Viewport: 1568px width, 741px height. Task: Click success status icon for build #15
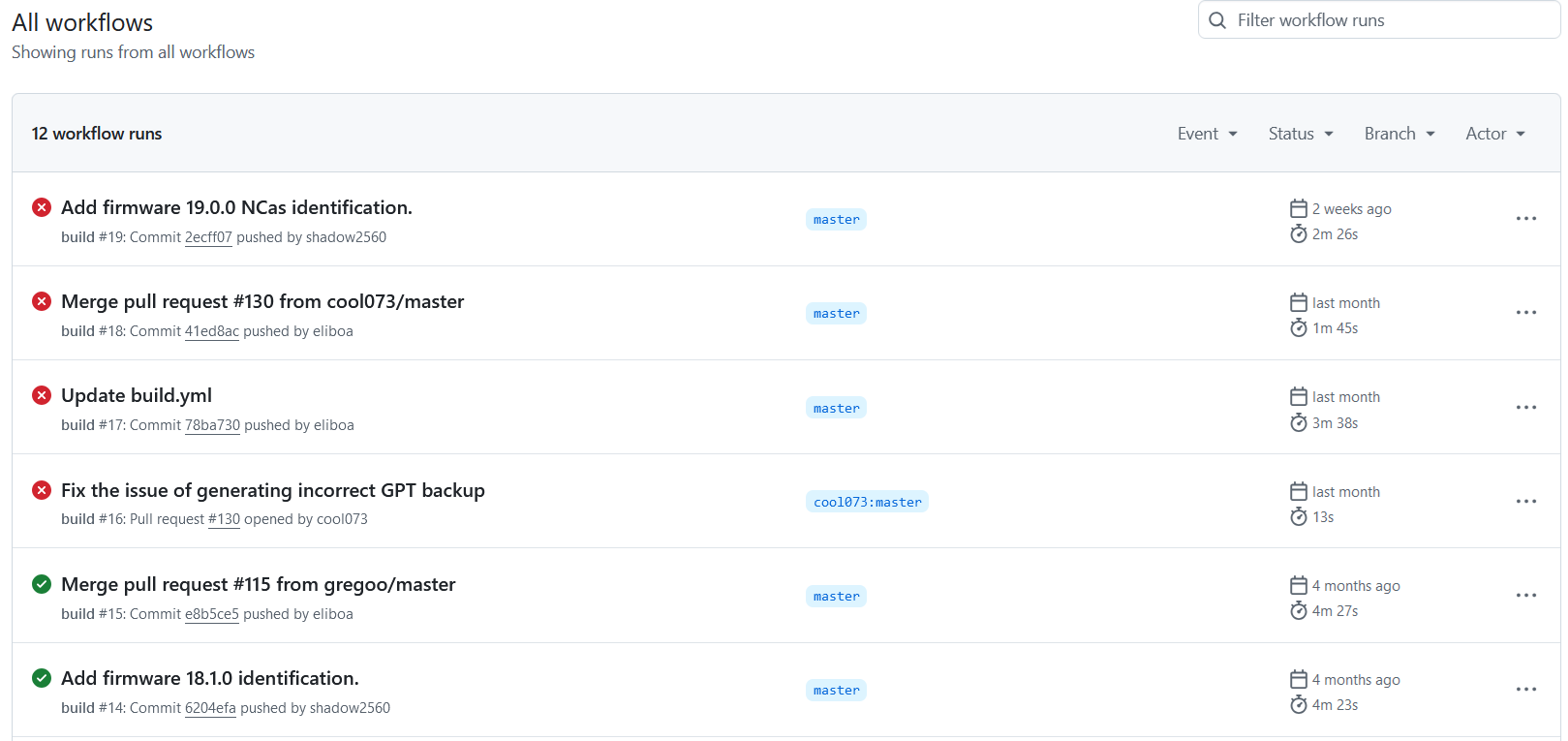pyautogui.click(x=42, y=584)
